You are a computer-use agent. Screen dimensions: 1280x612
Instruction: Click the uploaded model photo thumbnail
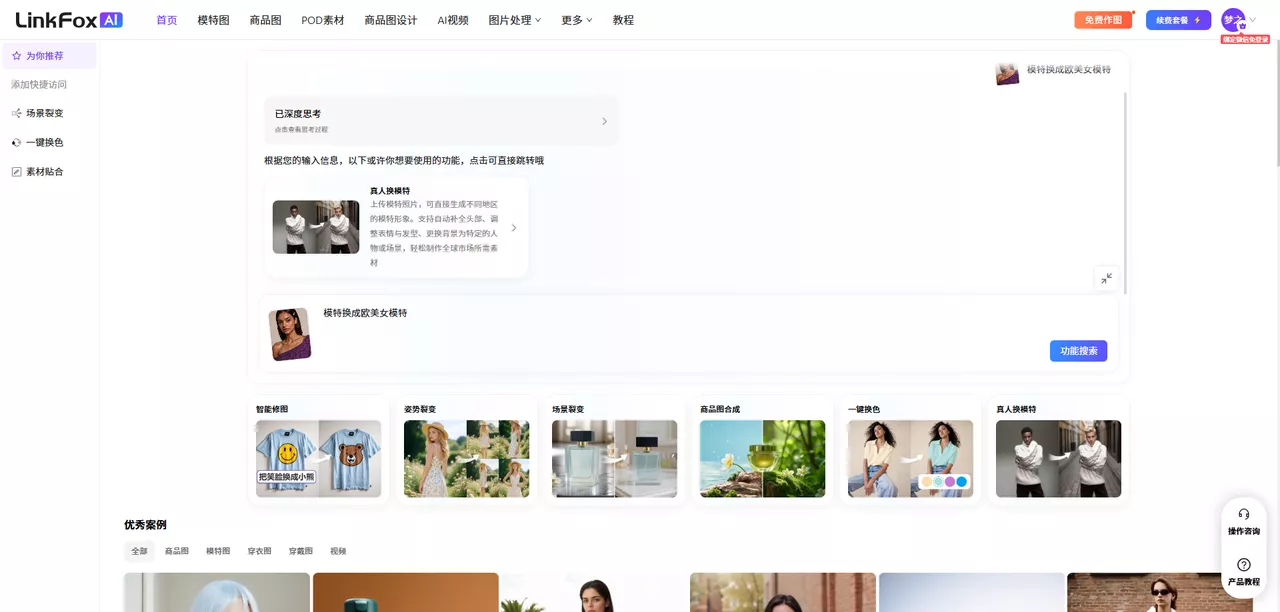click(291, 333)
